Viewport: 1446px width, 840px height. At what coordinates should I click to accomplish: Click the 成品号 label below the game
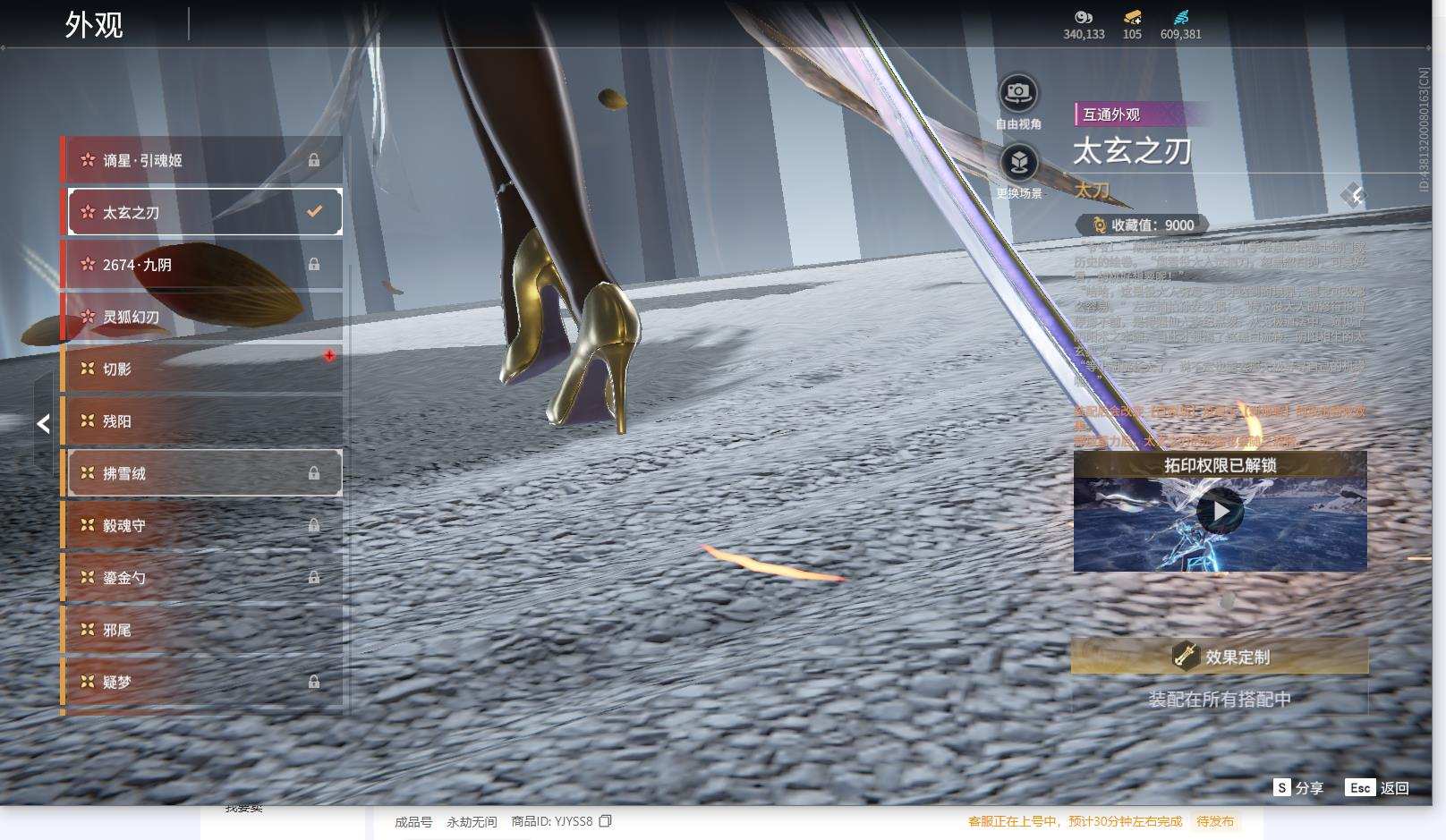[x=413, y=821]
